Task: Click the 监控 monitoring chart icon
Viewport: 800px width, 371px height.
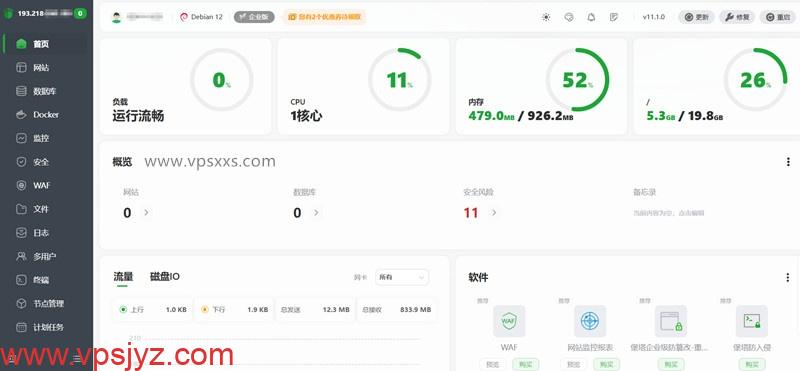Action: coord(21,138)
